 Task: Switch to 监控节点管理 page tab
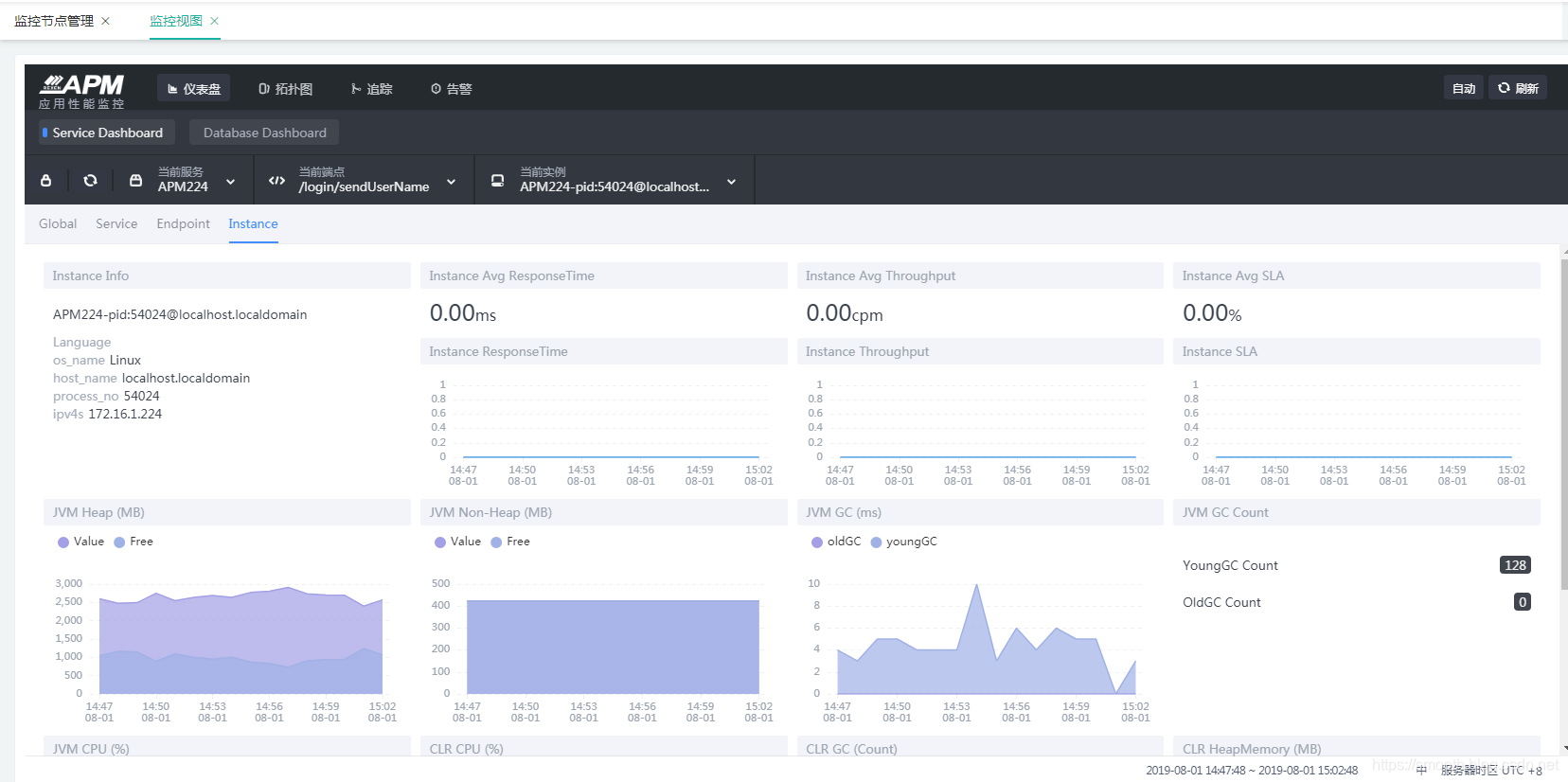point(54,21)
